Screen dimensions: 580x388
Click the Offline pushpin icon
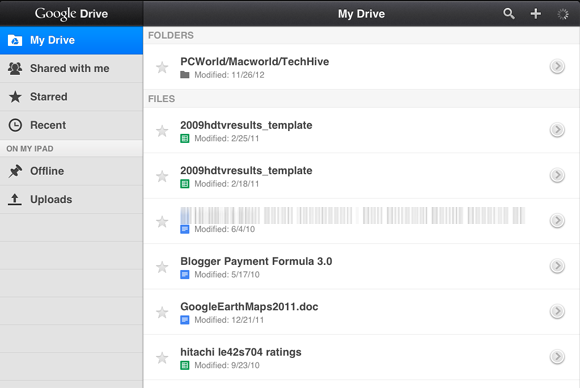[15, 171]
